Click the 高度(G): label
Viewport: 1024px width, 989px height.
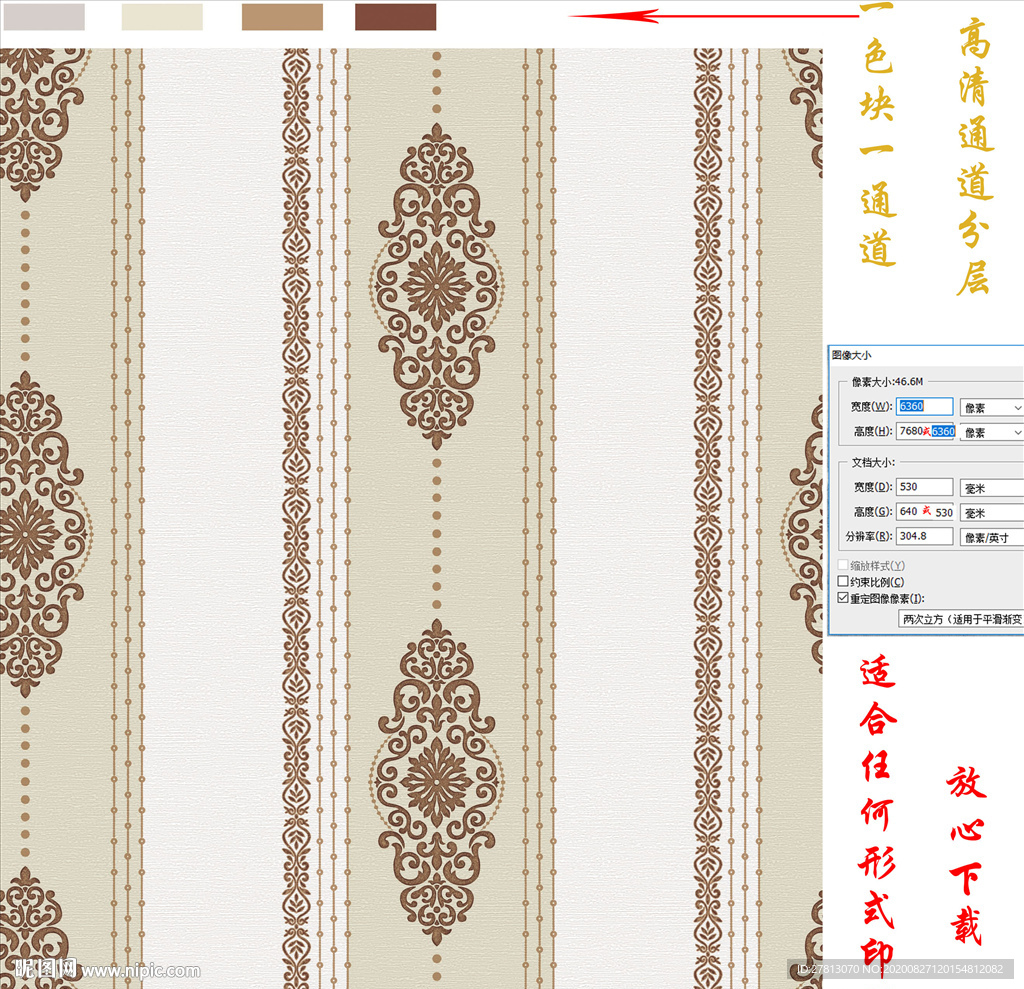[x=872, y=511]
